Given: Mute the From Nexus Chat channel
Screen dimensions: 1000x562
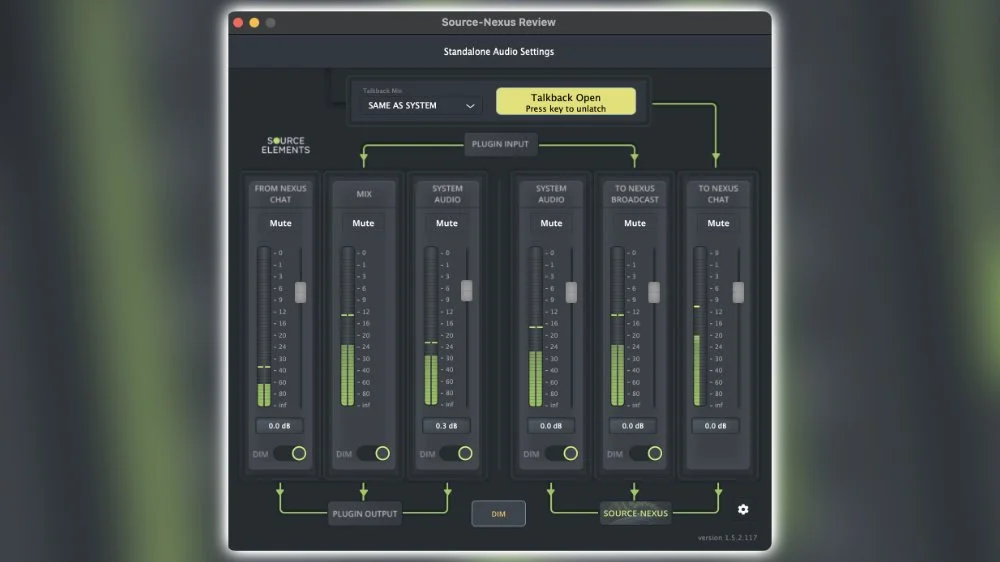Looking at the screenshot, I should pyautogui.click(x=280, y=223).
